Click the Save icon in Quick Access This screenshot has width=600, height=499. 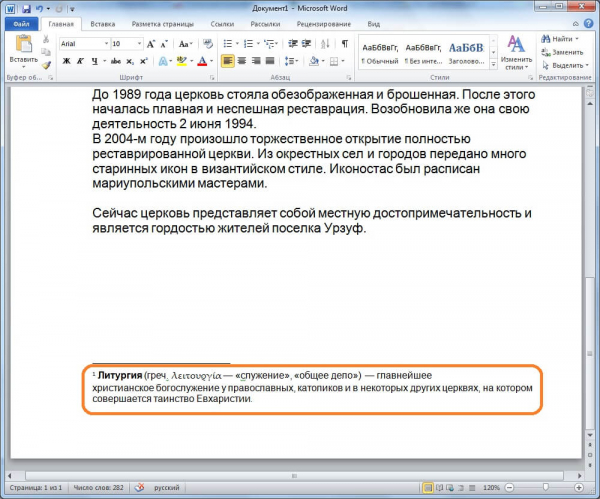26,9
